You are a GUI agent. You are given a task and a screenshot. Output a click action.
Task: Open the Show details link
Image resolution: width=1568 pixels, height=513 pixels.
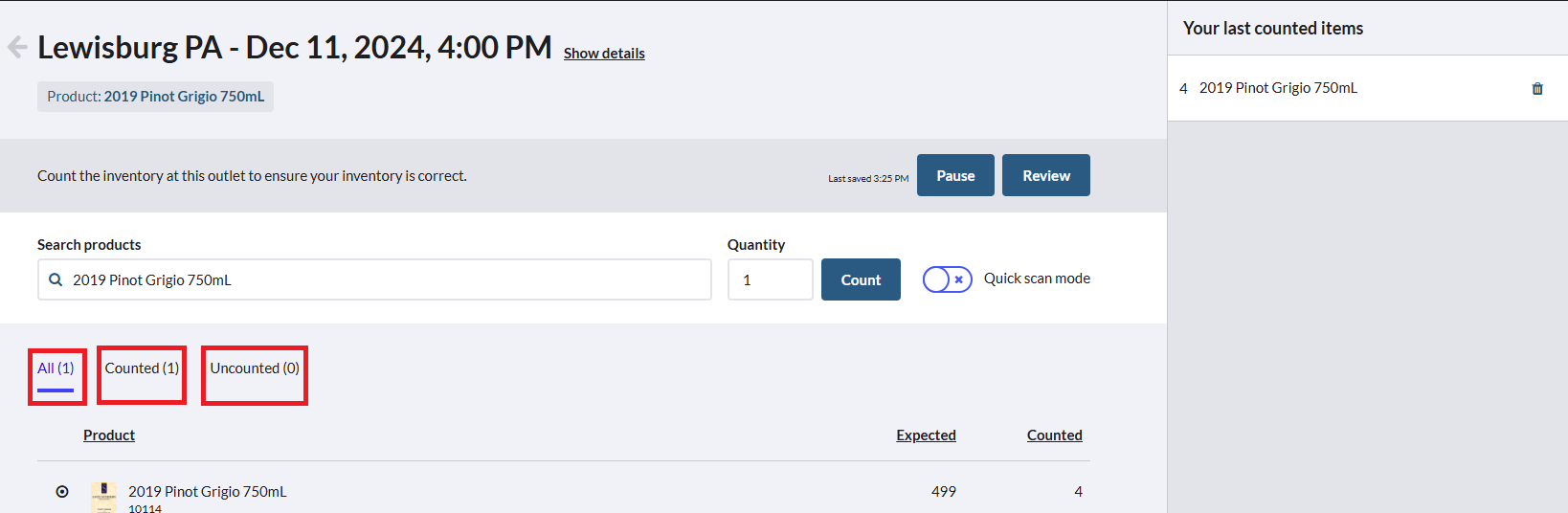click(x=604, y=54)
